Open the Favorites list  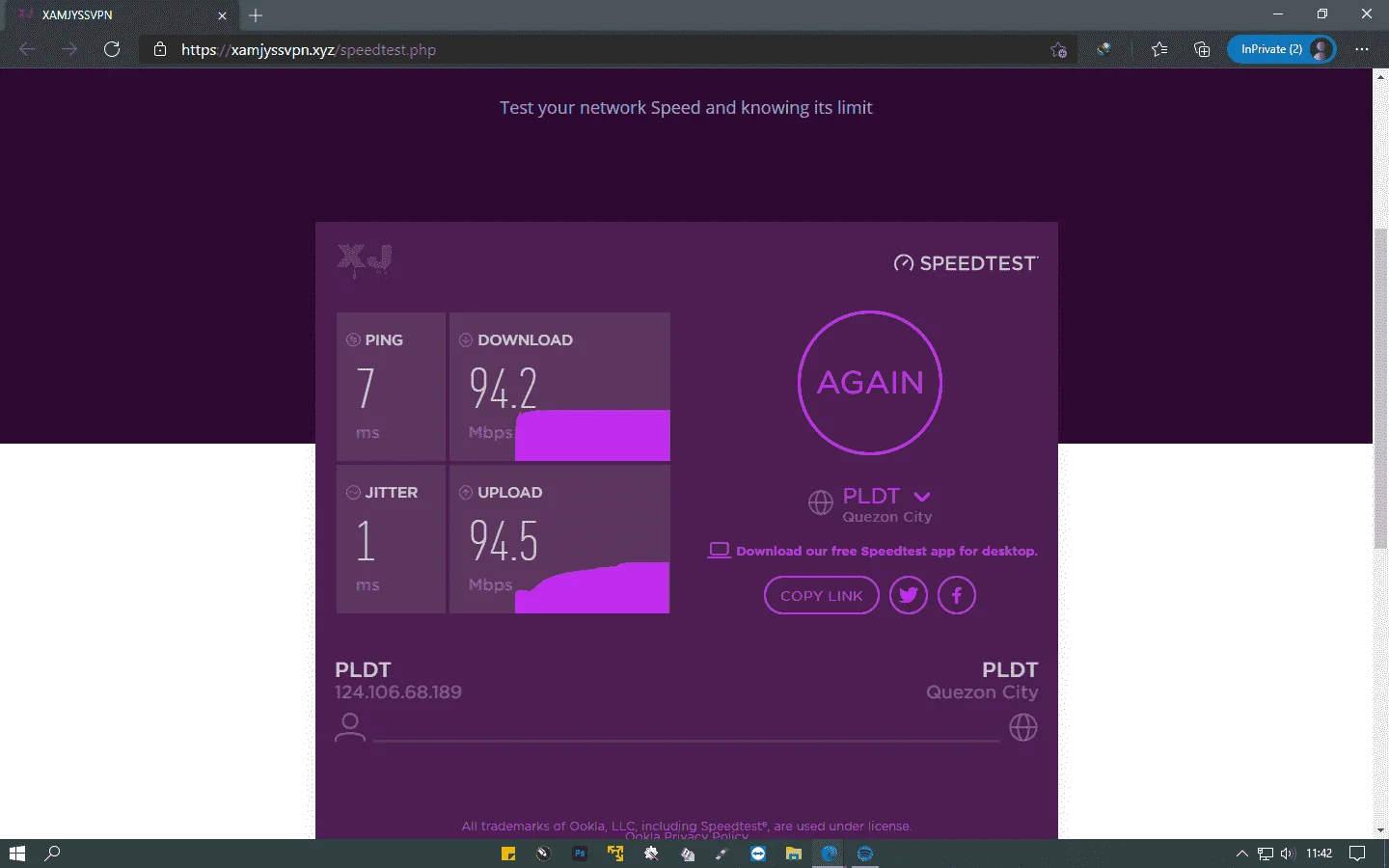pyautogui.click(x=1159, y=49)
